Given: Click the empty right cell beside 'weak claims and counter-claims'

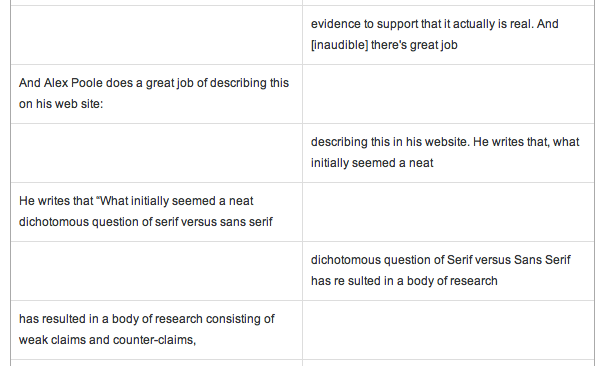Looking at the screenshot, I should [x=448, y=330].
